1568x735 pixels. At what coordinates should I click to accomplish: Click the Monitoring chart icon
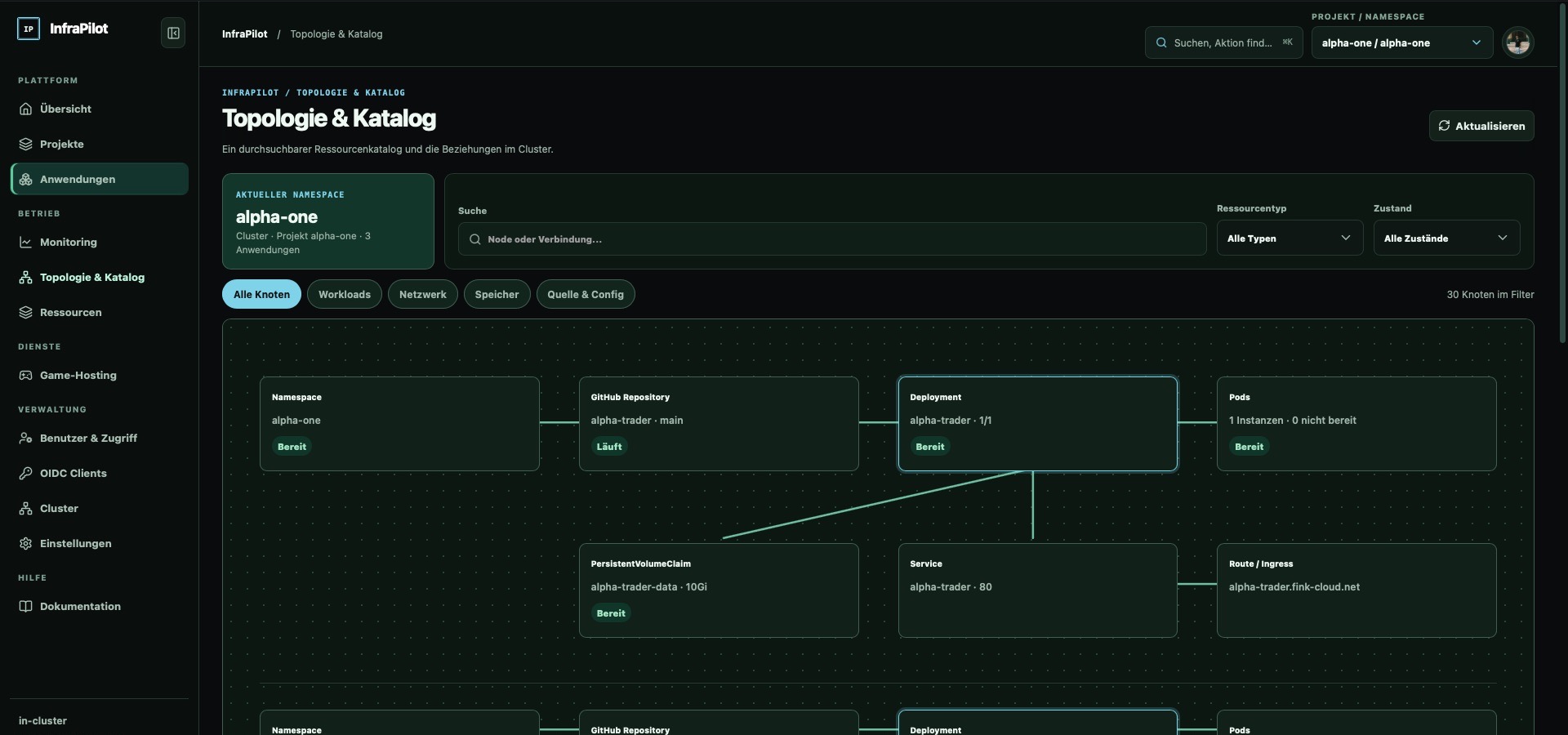(26, 242)
